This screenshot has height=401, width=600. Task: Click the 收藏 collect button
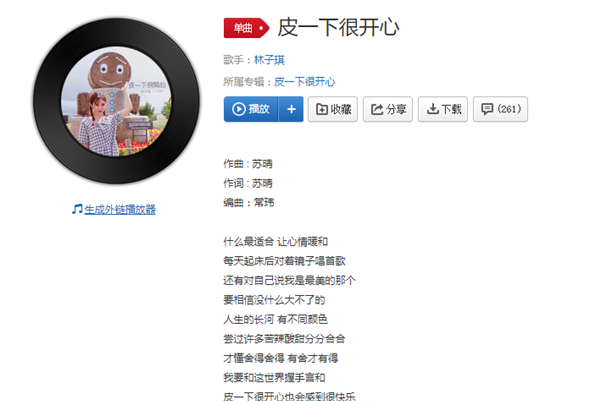pyautogui.click(x=333, y=109)
